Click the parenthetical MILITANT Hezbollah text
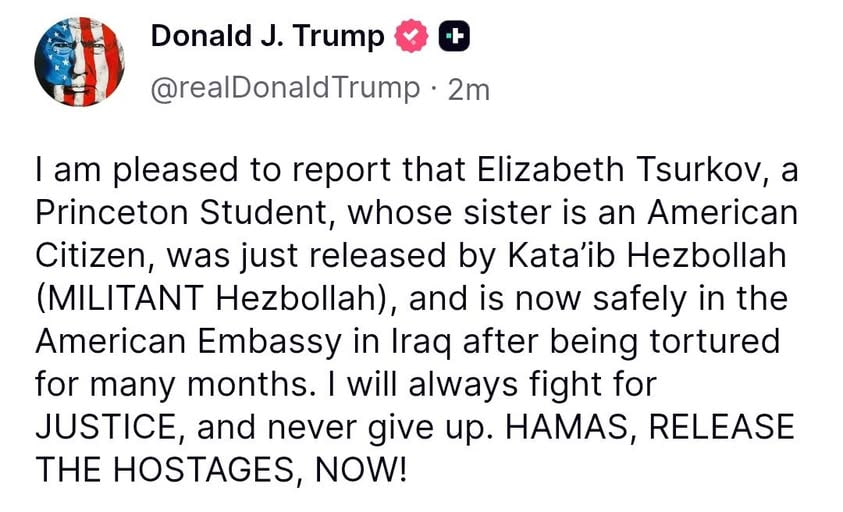Image resolution: width=843 pixels, height=512 pixels. point(217,298)
